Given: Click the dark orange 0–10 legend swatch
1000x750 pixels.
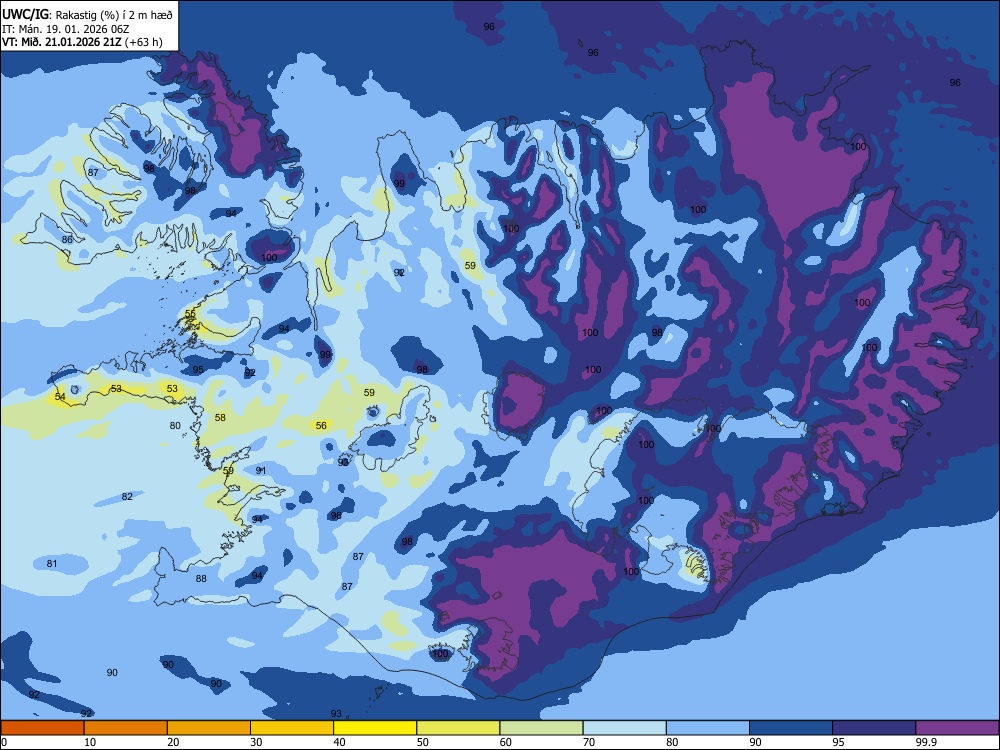Looking at the screenshot, I should click(x=42, y=728).
